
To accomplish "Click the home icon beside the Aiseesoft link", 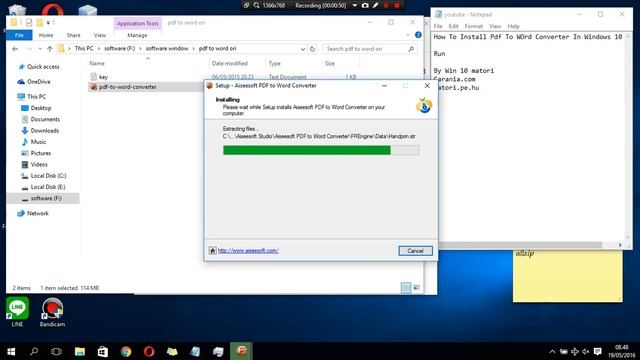I will pos(213,251).
